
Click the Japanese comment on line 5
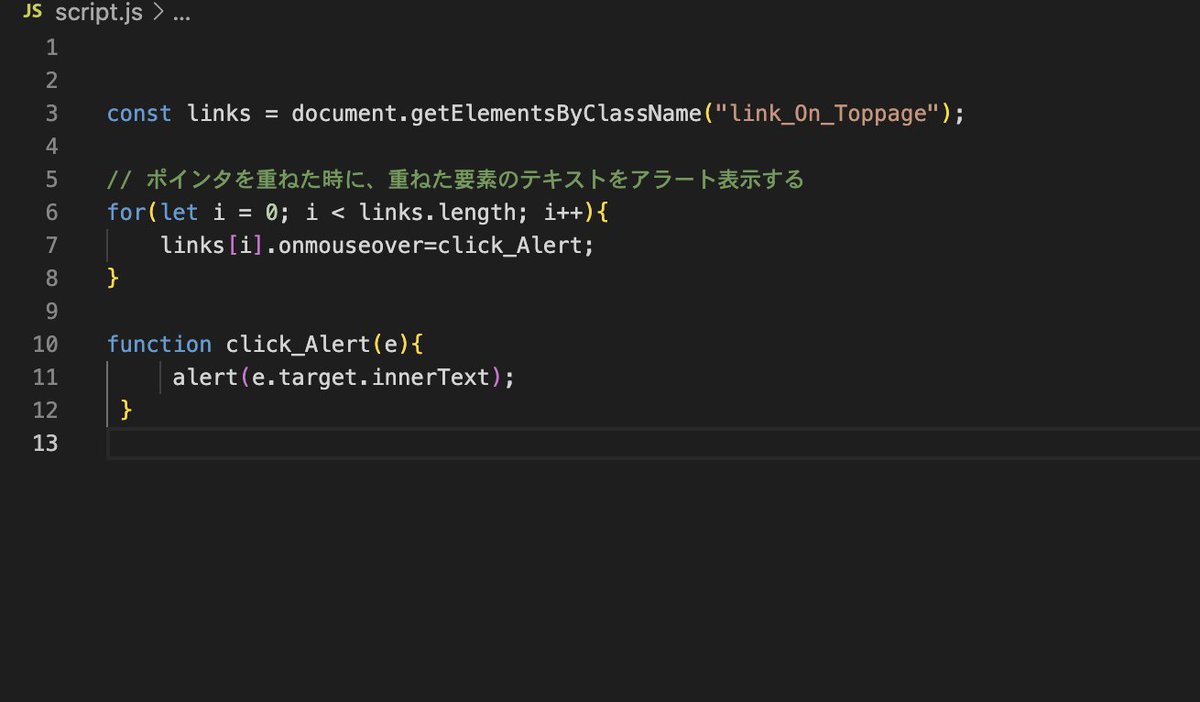(456, 180)
